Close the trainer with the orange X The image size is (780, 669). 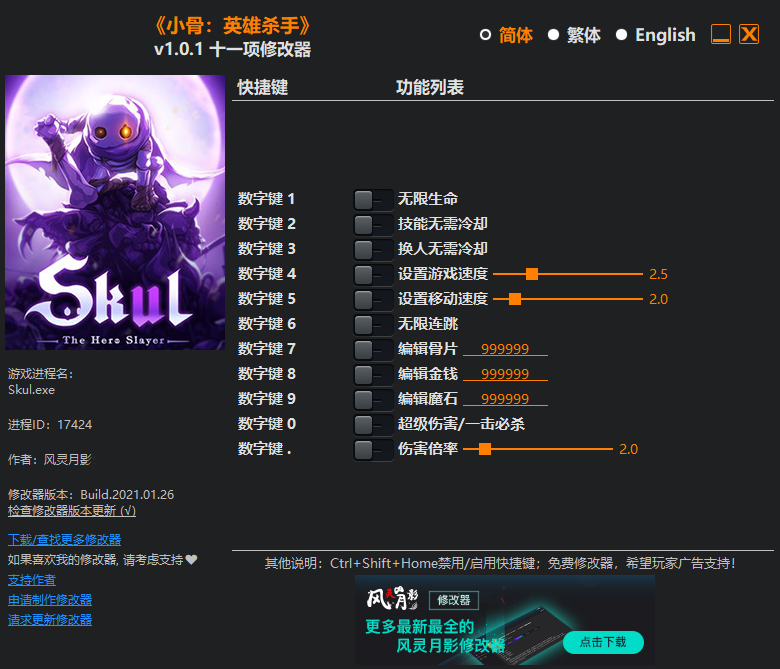[749, 35]
